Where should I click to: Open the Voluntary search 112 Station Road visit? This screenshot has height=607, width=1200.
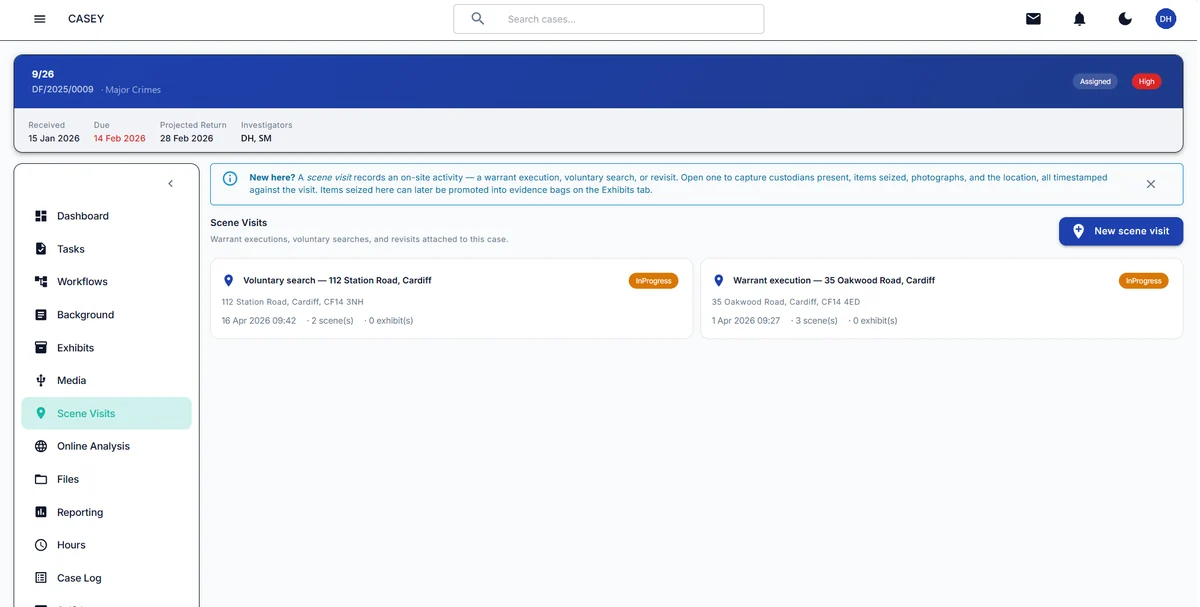(x=451, y=299)
